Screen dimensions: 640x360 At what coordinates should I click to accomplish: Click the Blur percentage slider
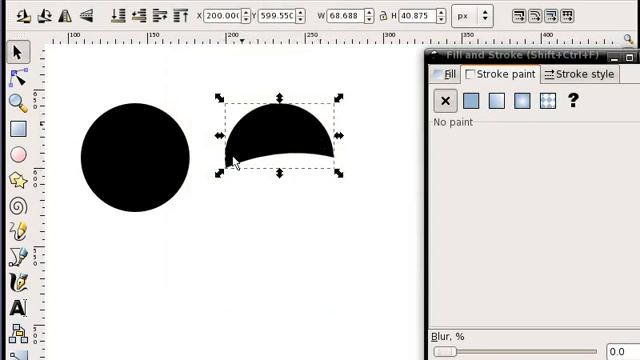(515, 351)
